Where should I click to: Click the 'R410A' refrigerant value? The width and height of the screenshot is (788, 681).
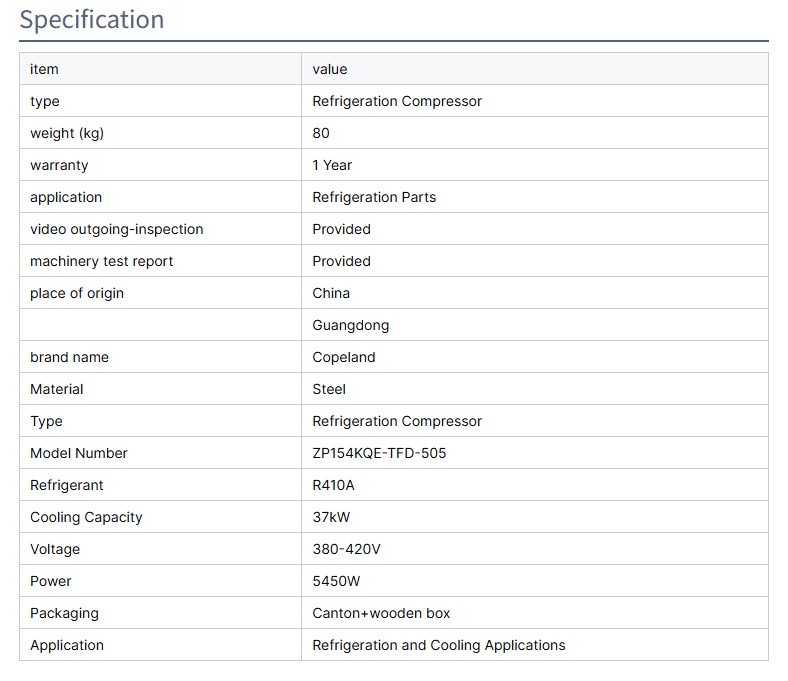point(333,485)
